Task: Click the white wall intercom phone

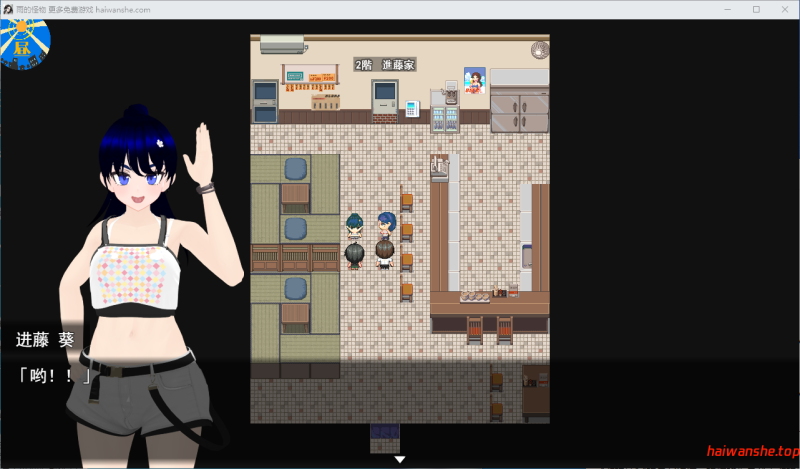Action: [412, 109]
